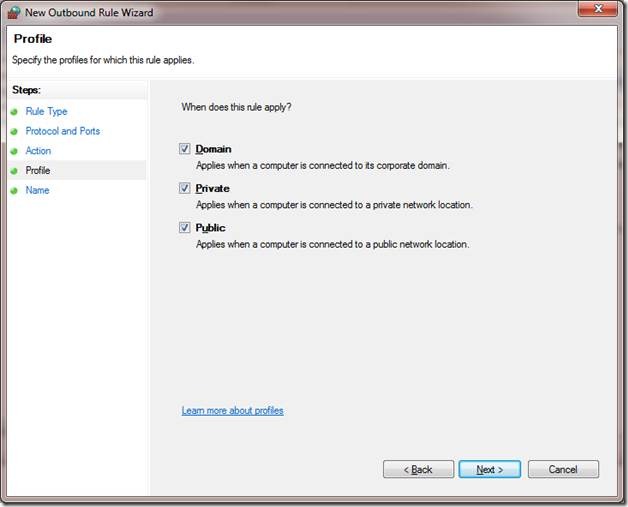Go to the Rule Type step
This screenshot has height=507, width=628.
[x=46, y=112]
